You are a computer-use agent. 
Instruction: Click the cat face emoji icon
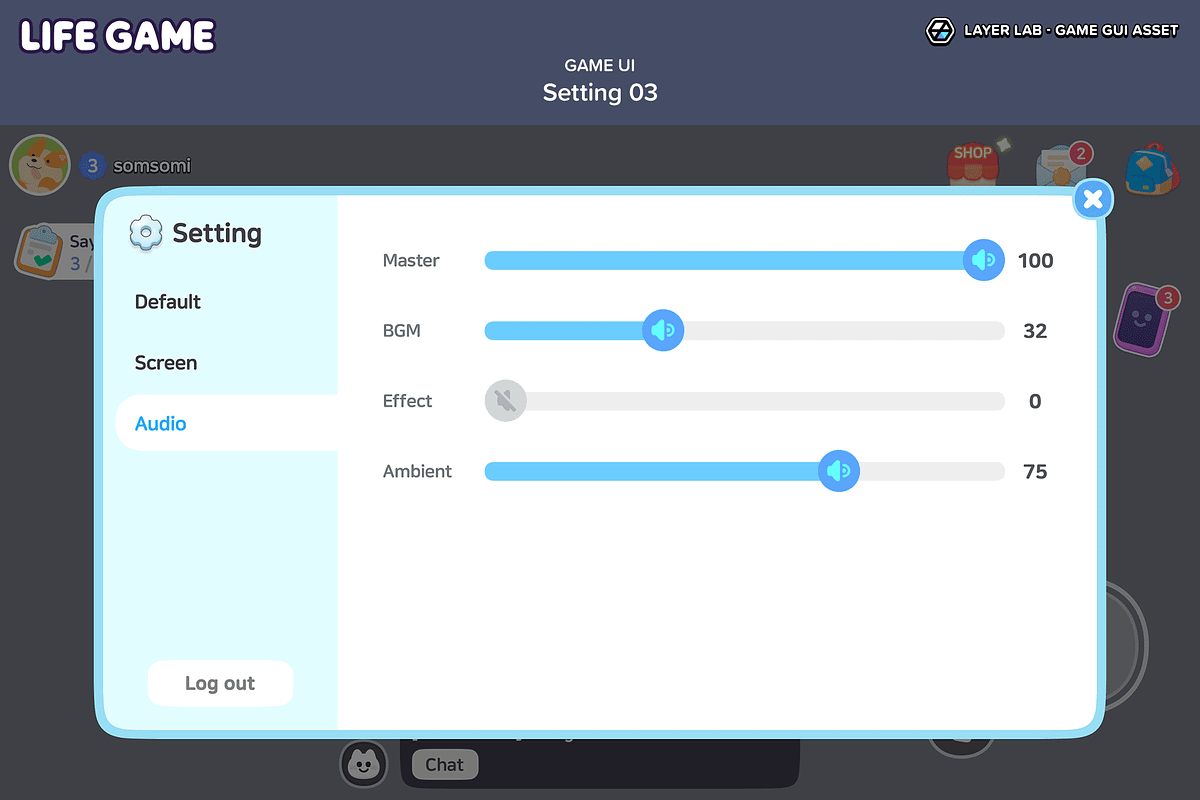point(364,765)
